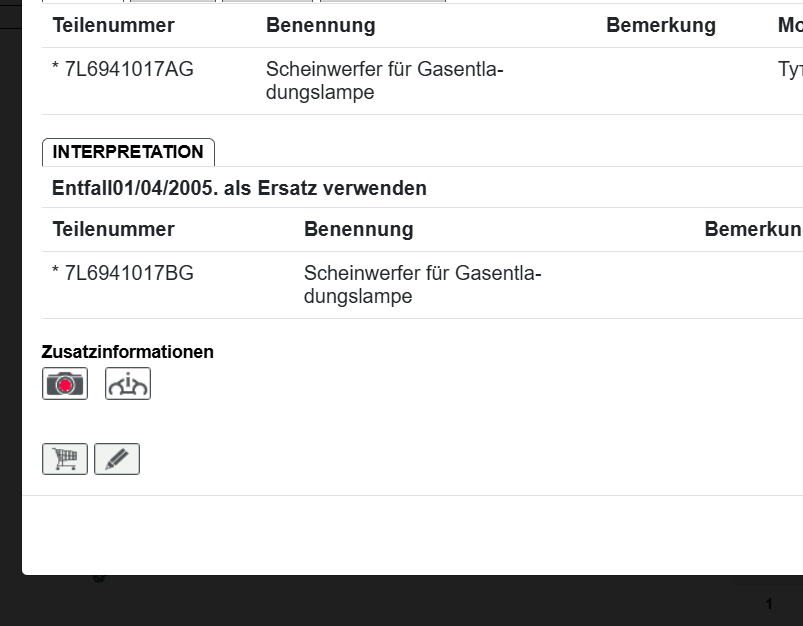Click the pencil edit icon

pos(117,459)
